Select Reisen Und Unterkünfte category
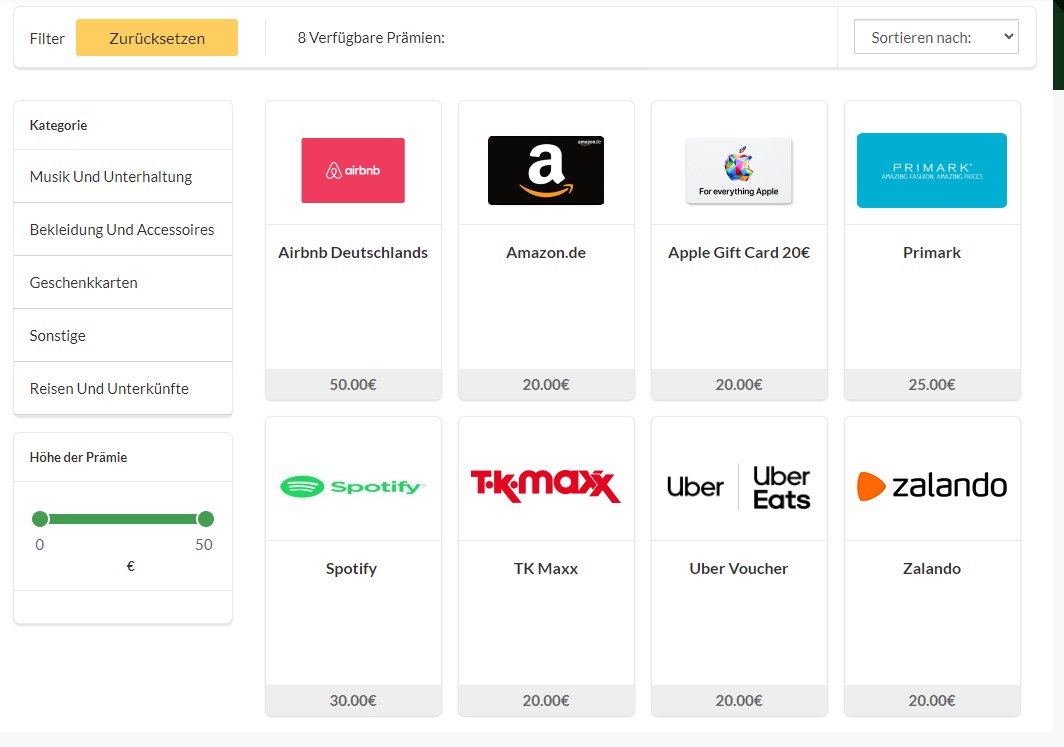Viewport: 1064px width, 747px height. click(x=109, y=388)
